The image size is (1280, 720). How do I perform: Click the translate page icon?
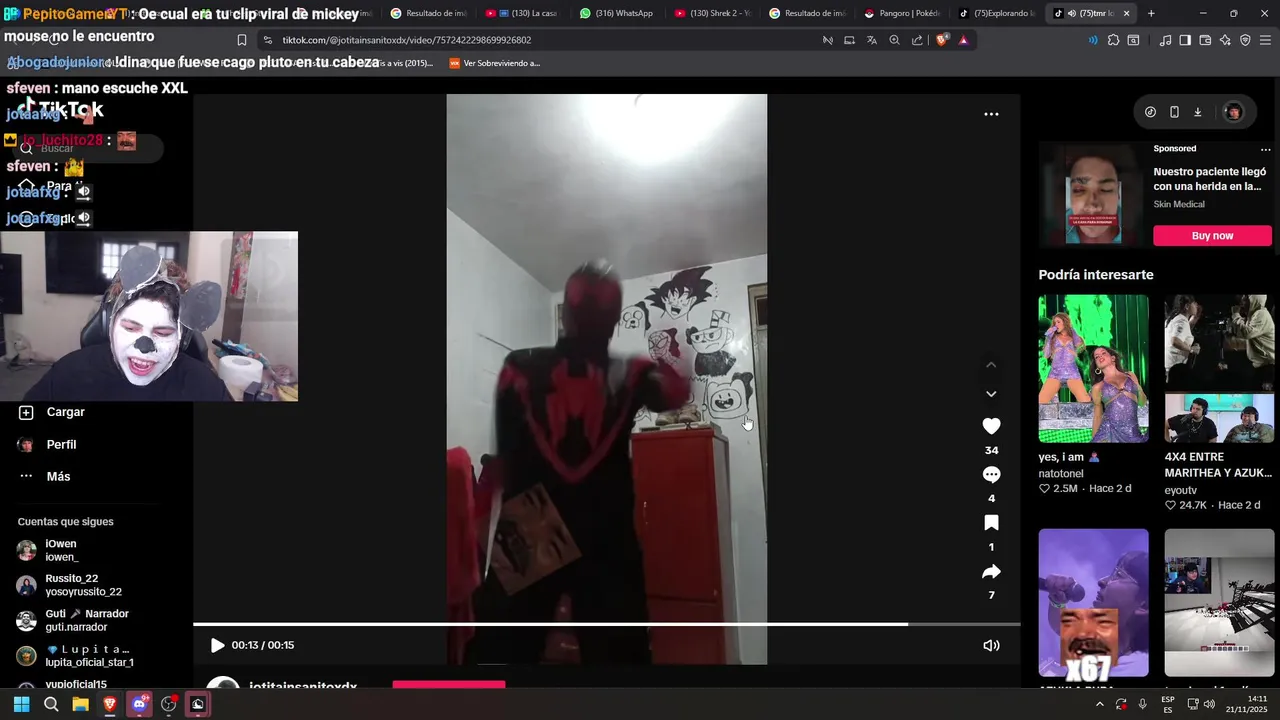pyautogui.click(x=871, y=40)
